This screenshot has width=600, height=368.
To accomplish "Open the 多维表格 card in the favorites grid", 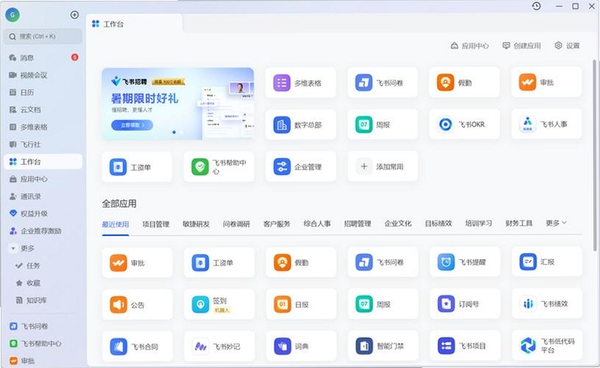I will [x=300, y=83].
